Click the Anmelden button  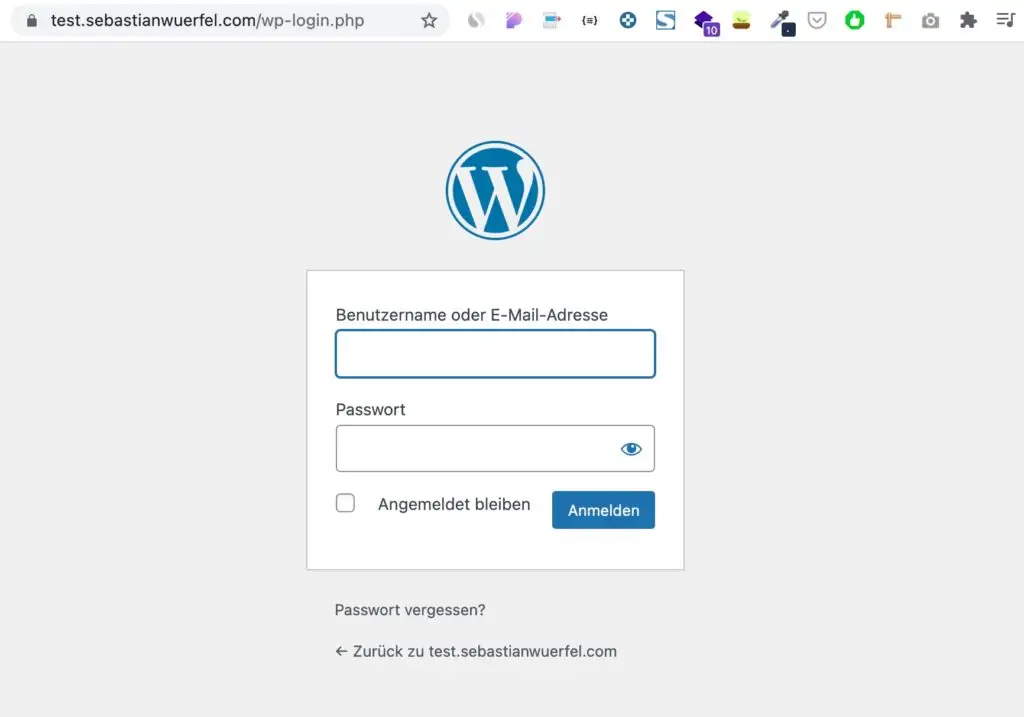point(603,510)
